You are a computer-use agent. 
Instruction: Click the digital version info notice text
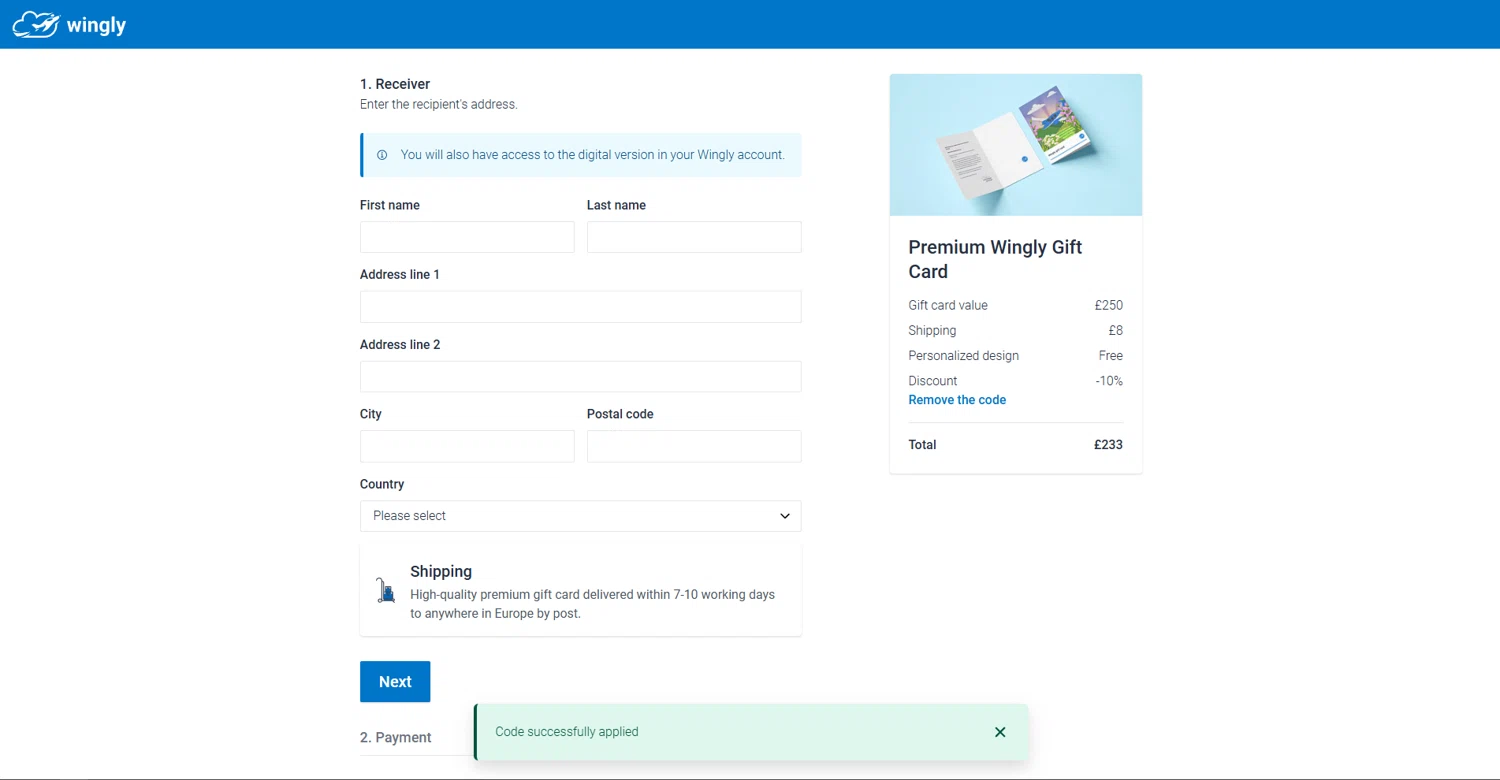[x=593, y=155]
